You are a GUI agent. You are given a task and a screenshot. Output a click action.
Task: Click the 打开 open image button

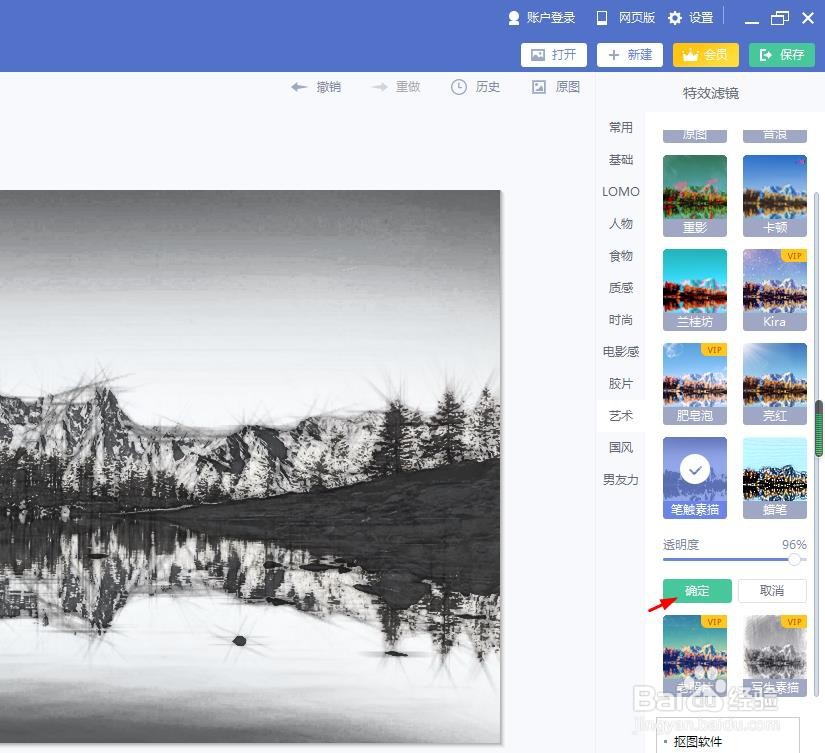click(x=554, y=55)
